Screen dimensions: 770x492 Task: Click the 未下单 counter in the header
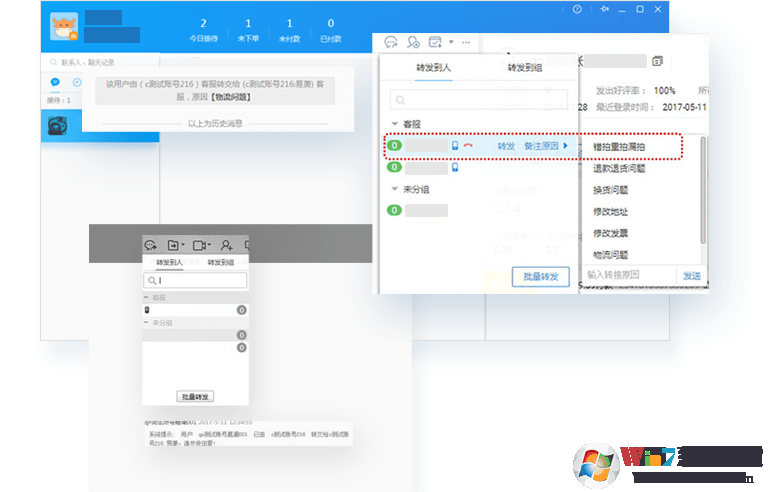[x=248, y=29]
